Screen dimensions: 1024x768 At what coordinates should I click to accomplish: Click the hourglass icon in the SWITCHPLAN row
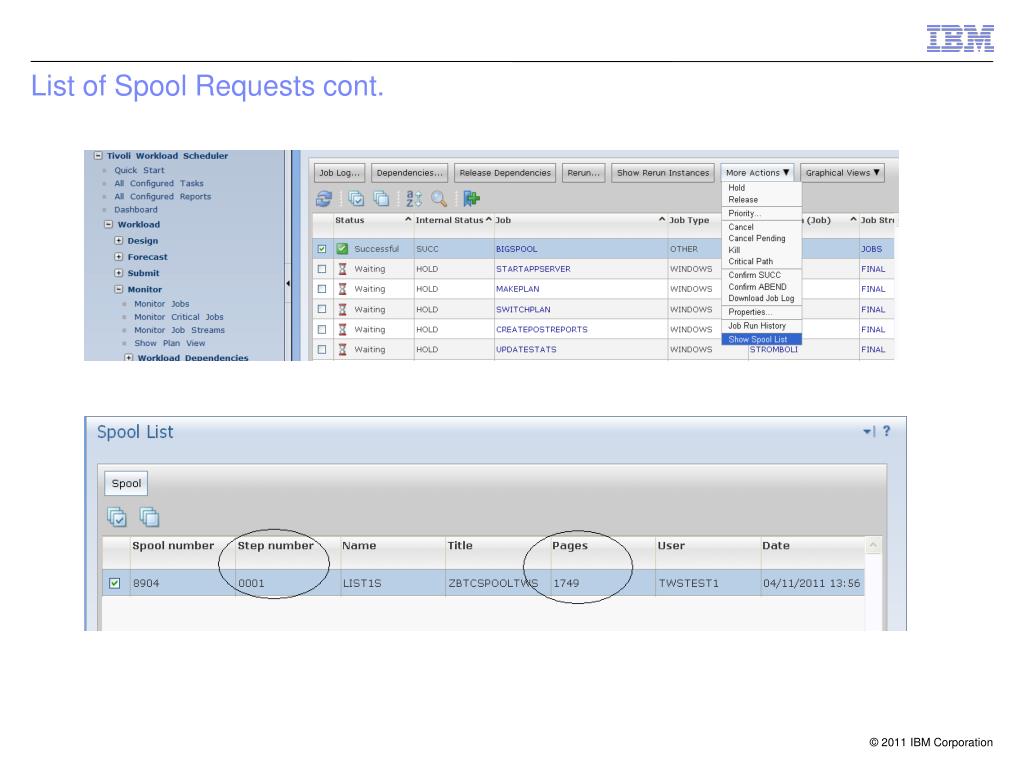pyautogui.click(x=342, y=310)
